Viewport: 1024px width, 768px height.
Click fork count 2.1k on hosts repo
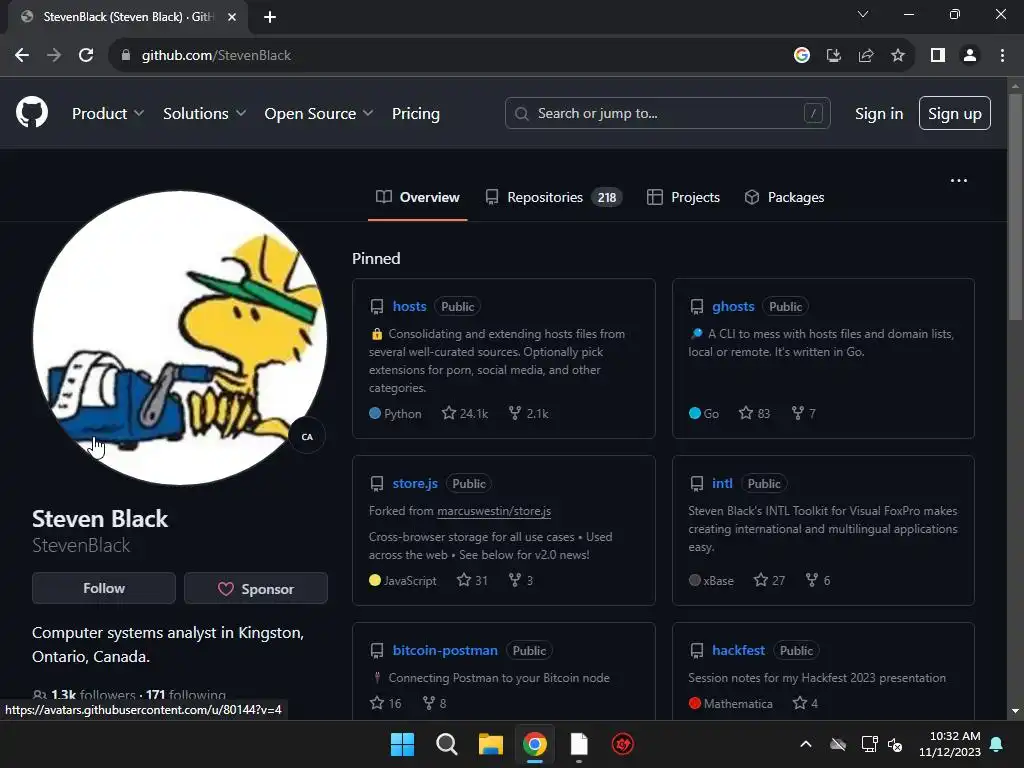[x=528, y=413]
